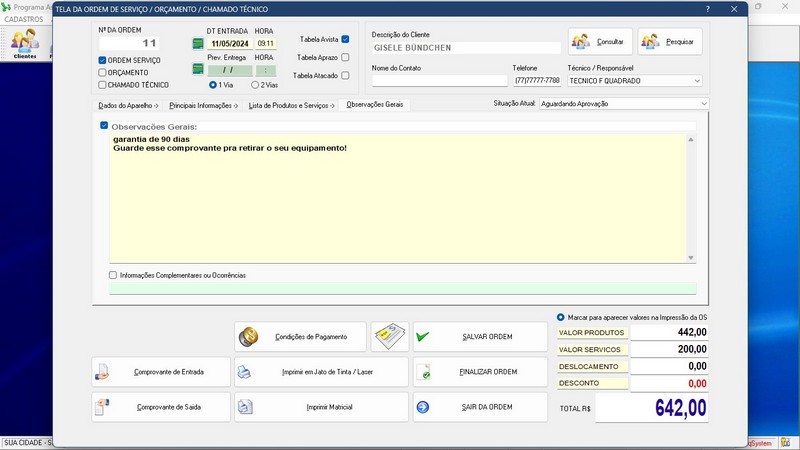The height and width of the screenshot is (450, 800).
Task: Open Clientes icon in background toolbar
Action: [x=25, y=43]
